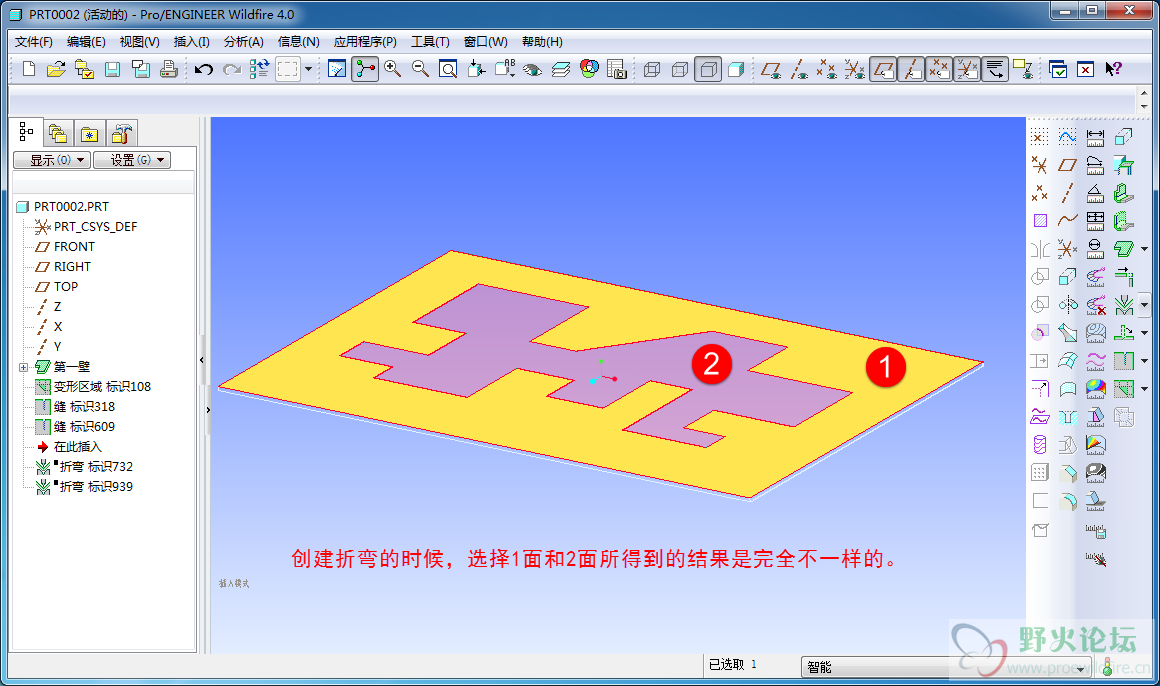The height and width of the screenshot is (686, 1160).
Task: Click the Wireframe display cube icon
Action: [652, 69]
